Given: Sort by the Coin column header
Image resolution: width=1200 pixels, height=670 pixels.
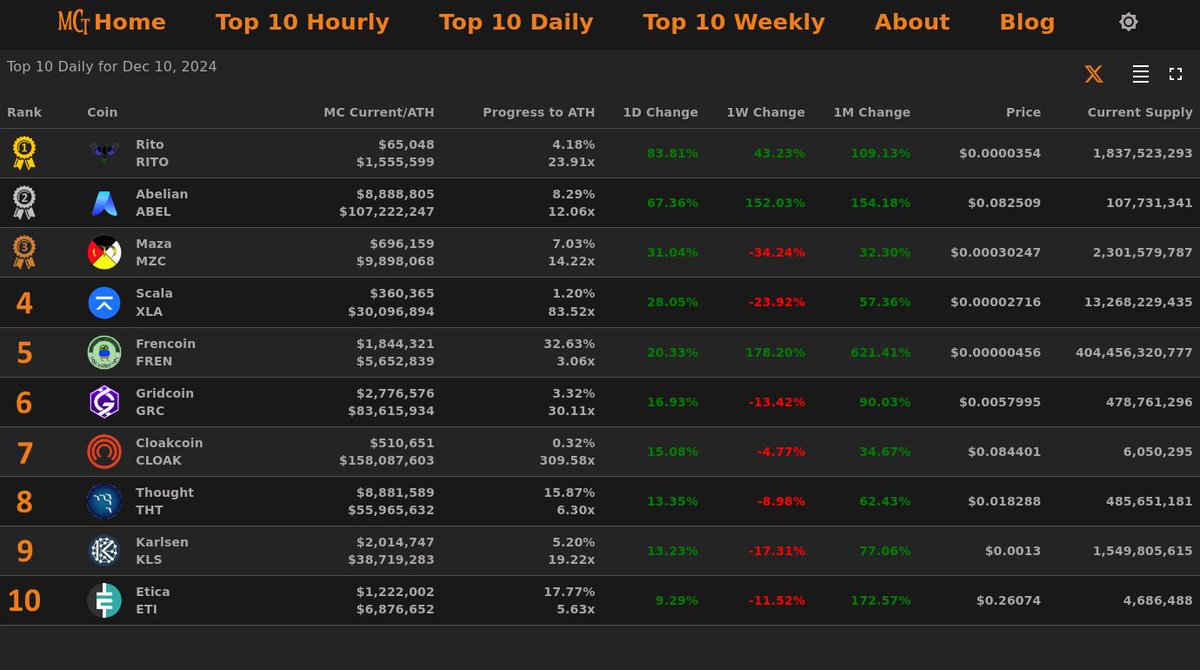Looking at the screenshot, I should [x=102, y=112].
